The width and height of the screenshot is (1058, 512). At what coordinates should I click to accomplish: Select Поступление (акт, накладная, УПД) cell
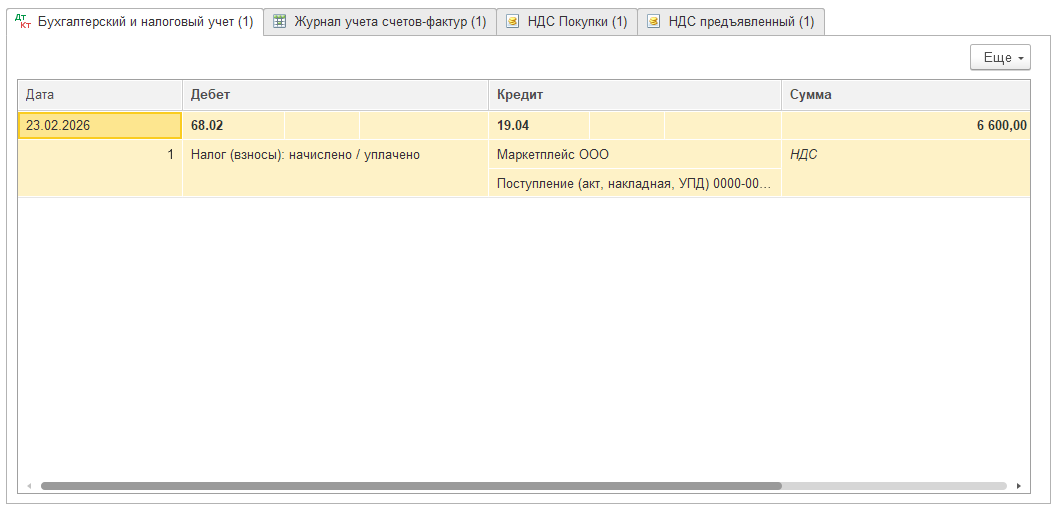coord(635,183)
